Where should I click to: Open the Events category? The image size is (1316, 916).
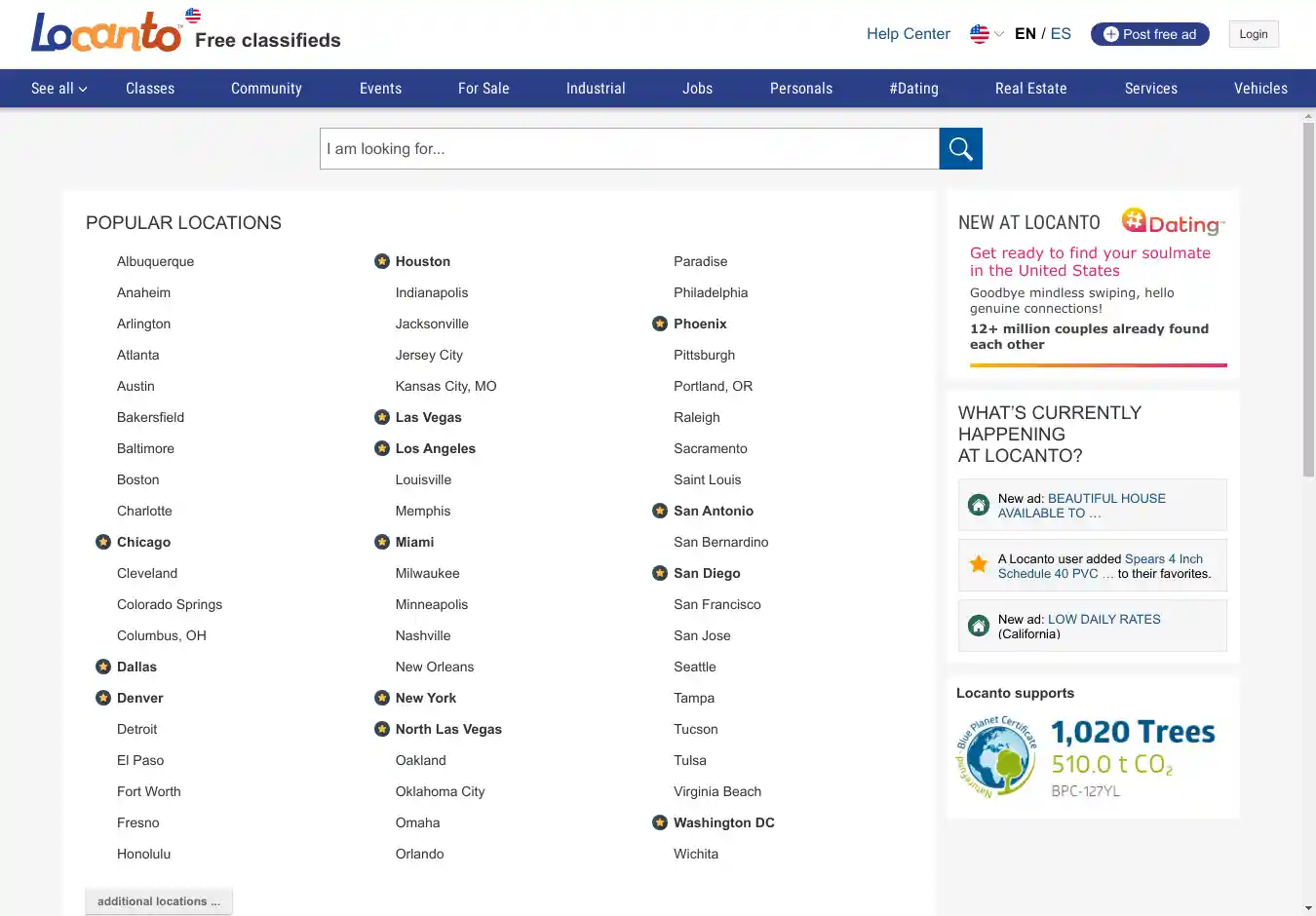click(380, 88)
